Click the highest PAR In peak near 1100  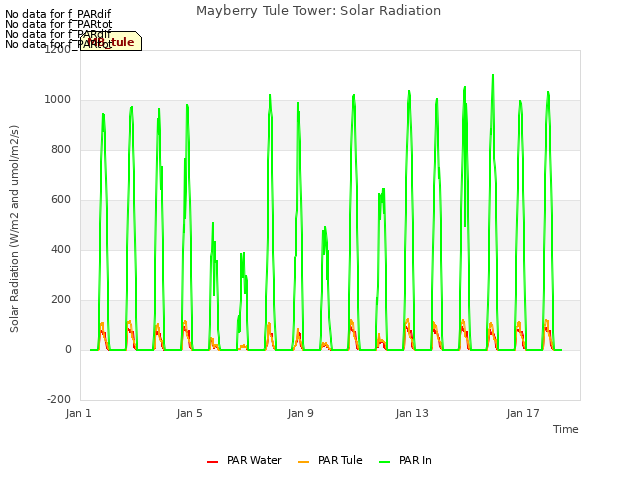pos(493,76)
